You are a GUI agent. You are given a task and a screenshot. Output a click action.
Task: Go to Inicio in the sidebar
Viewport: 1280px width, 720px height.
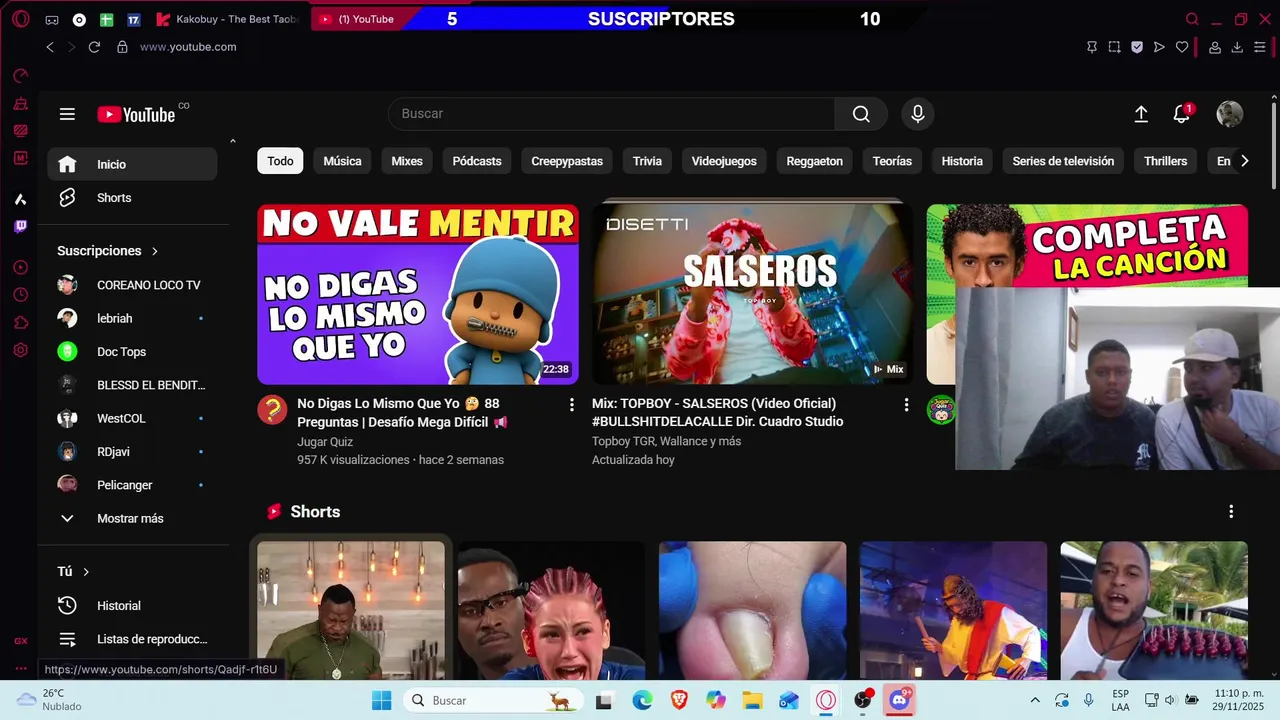[x=132, y=164]
